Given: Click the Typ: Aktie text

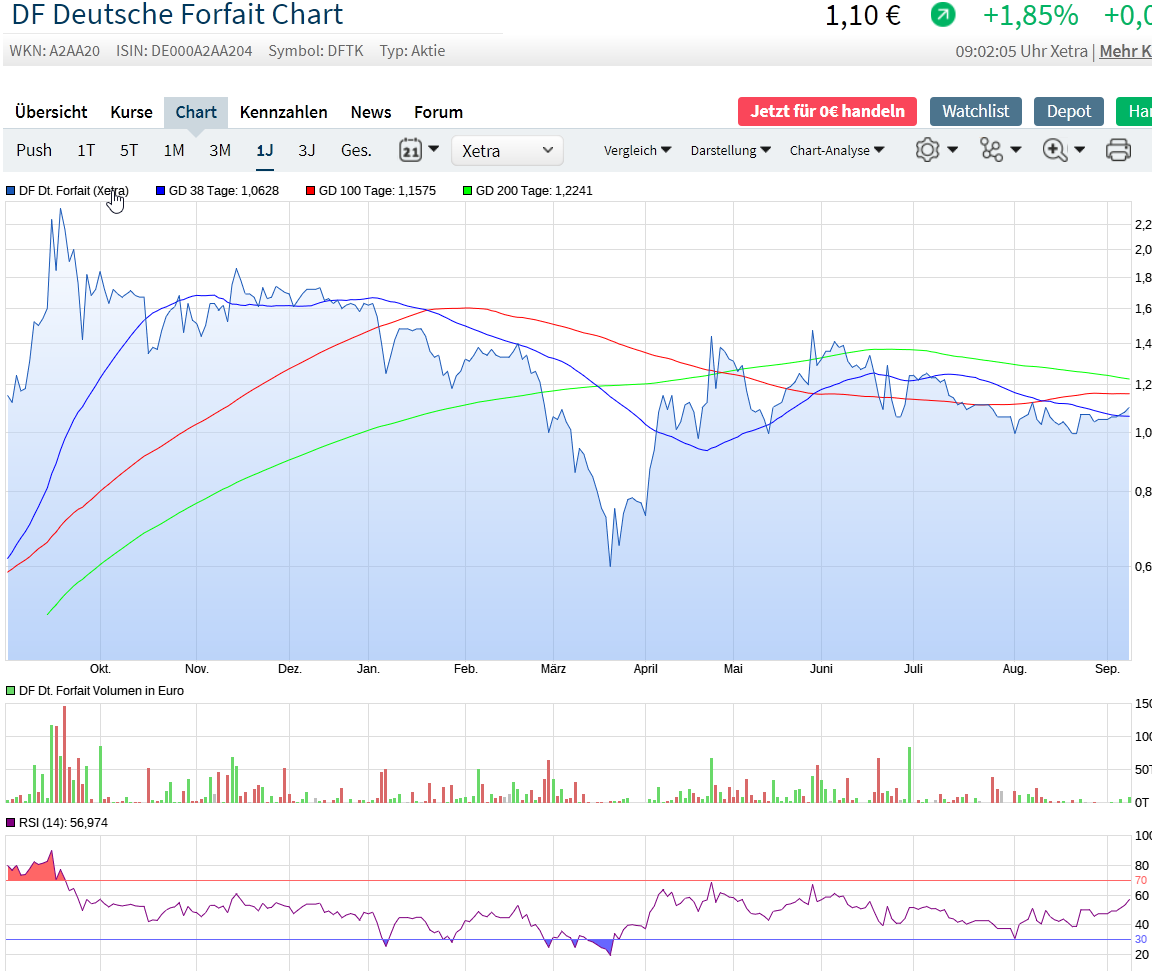Looking at the screenshot, I should (x=412, y=51).
